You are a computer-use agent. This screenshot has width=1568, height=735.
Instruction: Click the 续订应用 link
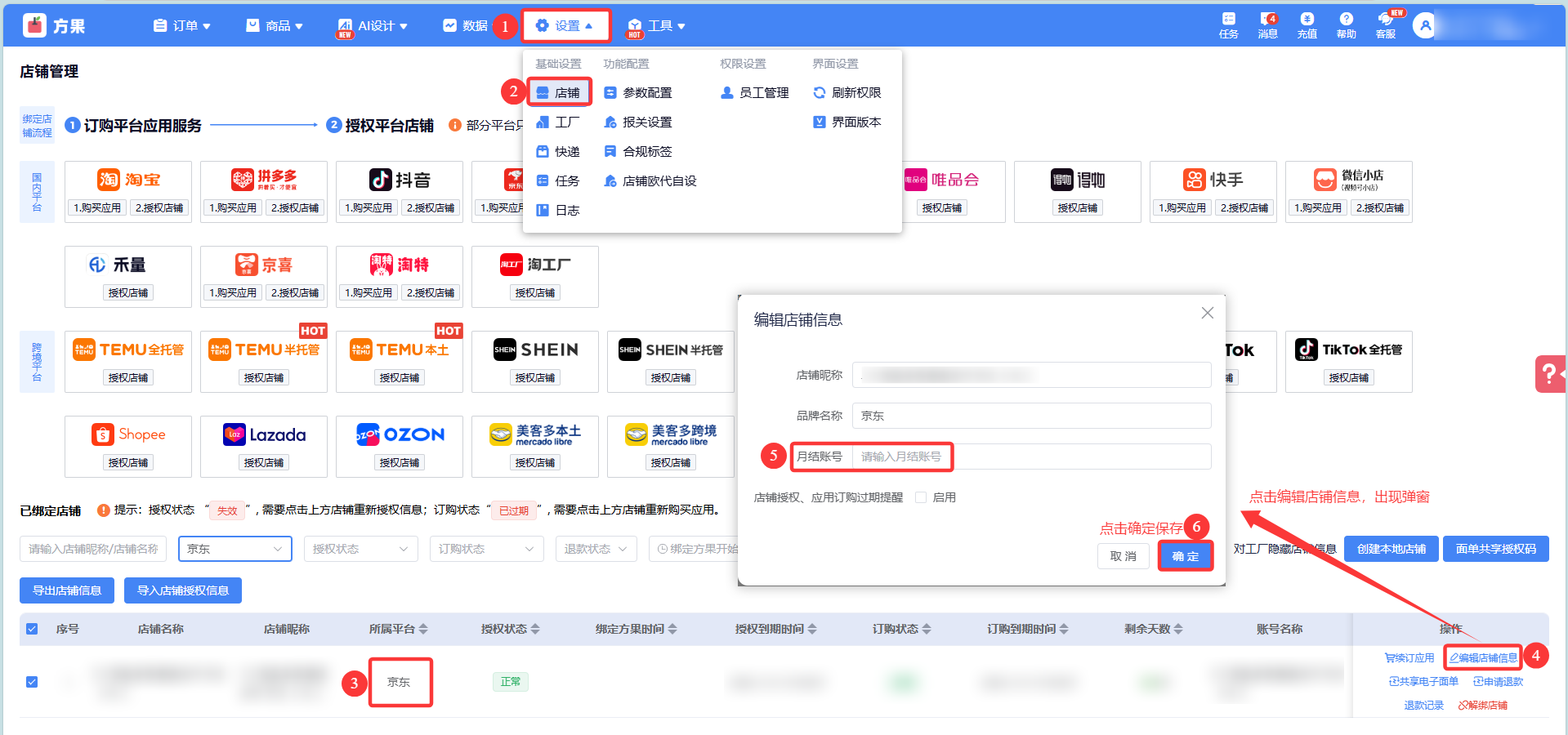1409,657
